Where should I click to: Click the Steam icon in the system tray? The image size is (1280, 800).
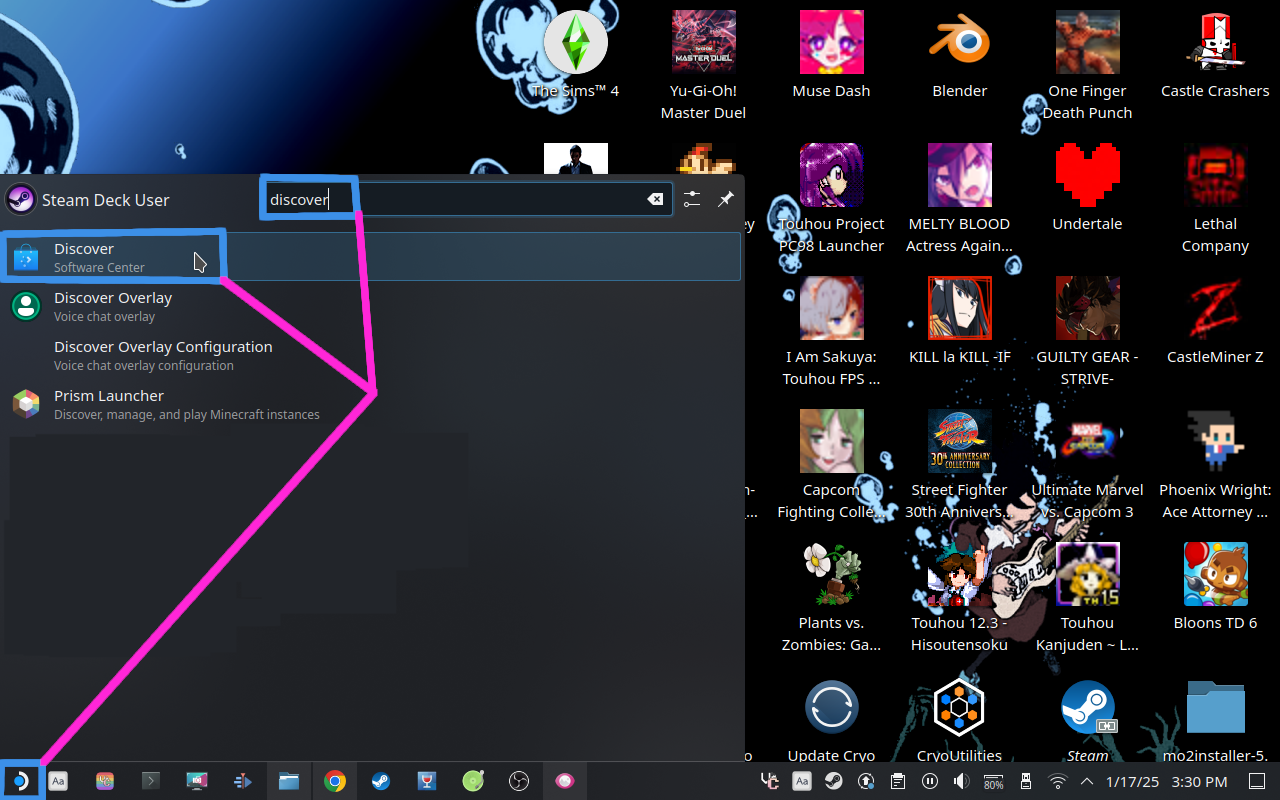pos(833,781)
